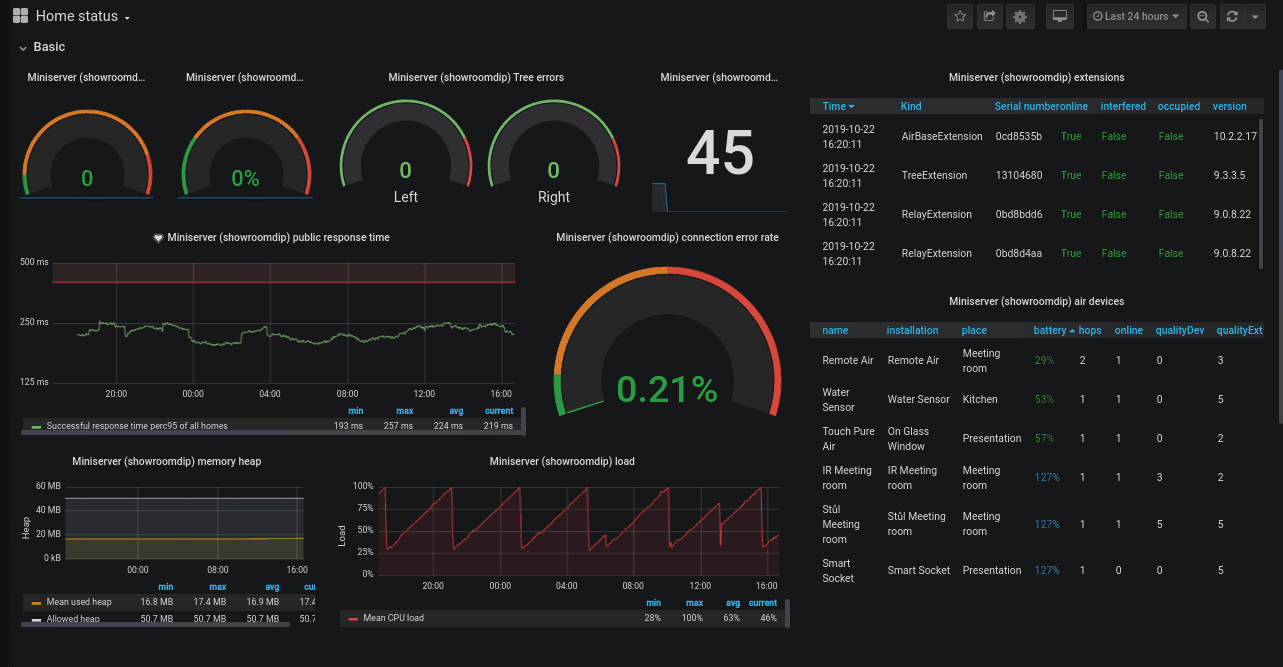Sort air devices by battery column
Viewport: 1283px width, 667px height.
click(x=1054, y=330)
